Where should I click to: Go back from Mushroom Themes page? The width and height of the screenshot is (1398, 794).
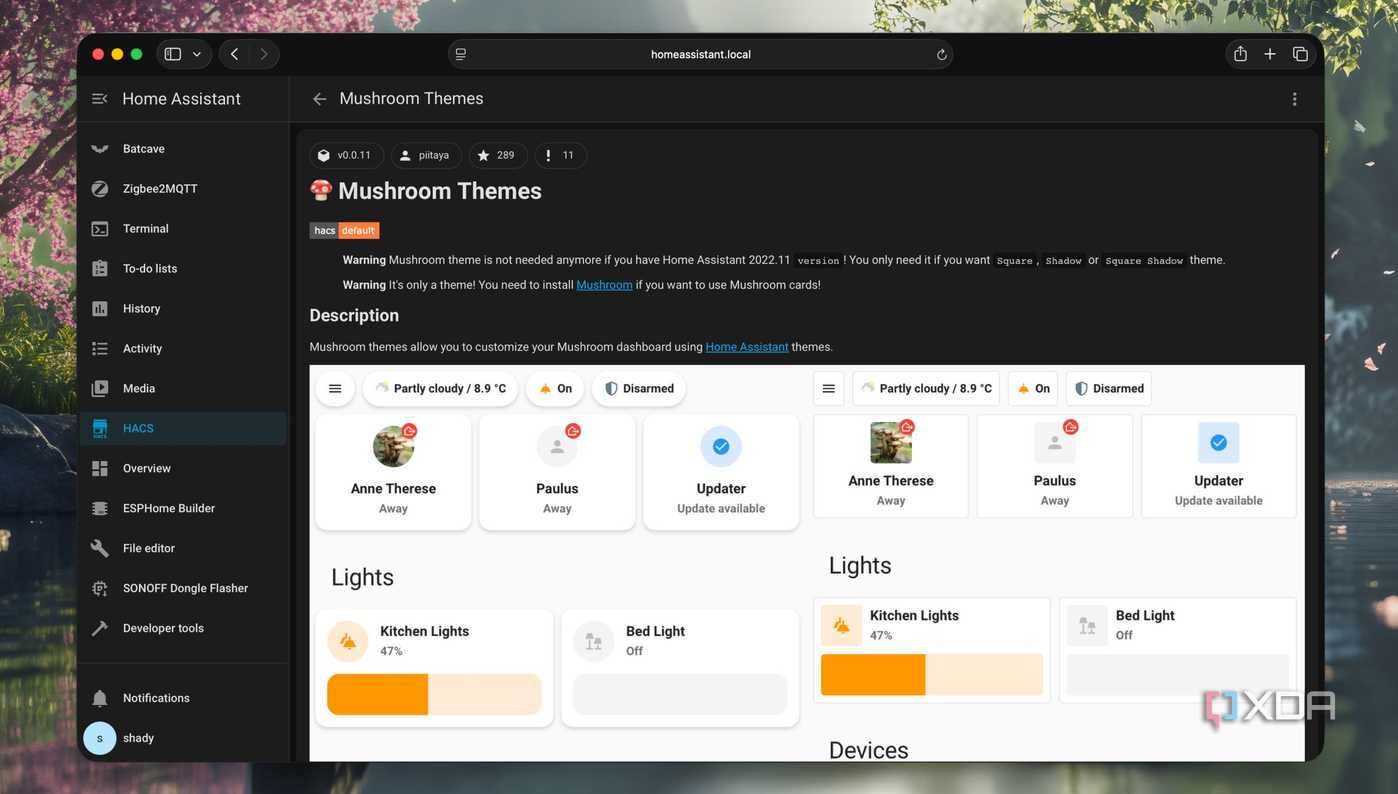click(x=319, y=99)
